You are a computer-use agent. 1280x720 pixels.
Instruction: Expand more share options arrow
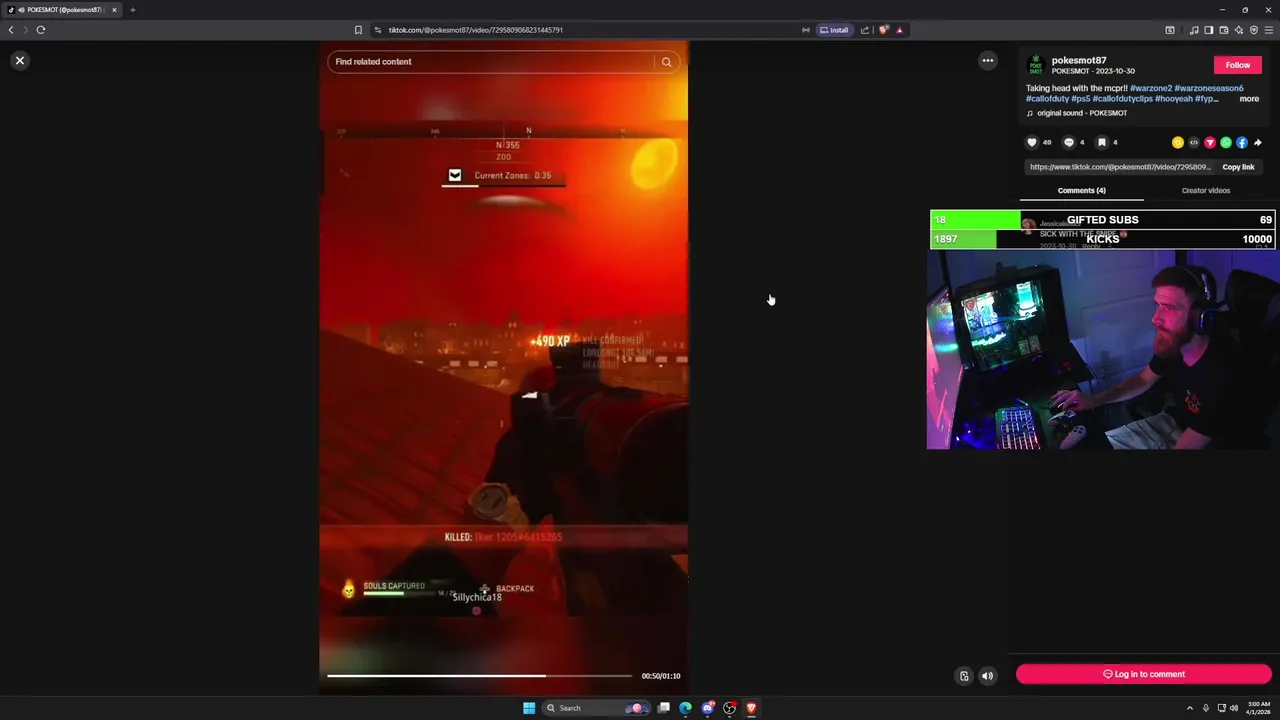coord(1258,143)
